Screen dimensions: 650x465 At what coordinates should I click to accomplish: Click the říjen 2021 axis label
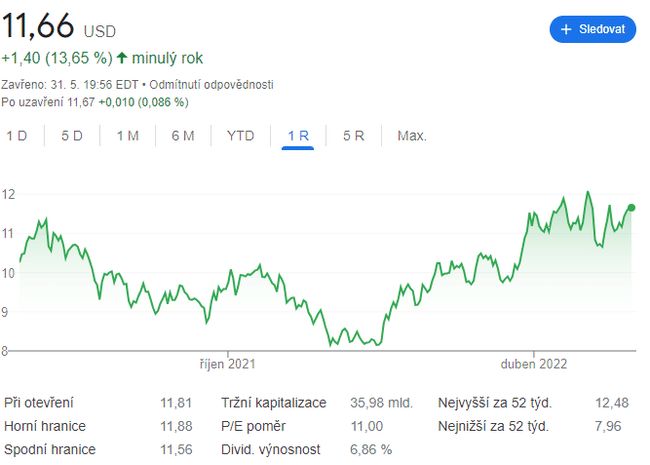228,364
